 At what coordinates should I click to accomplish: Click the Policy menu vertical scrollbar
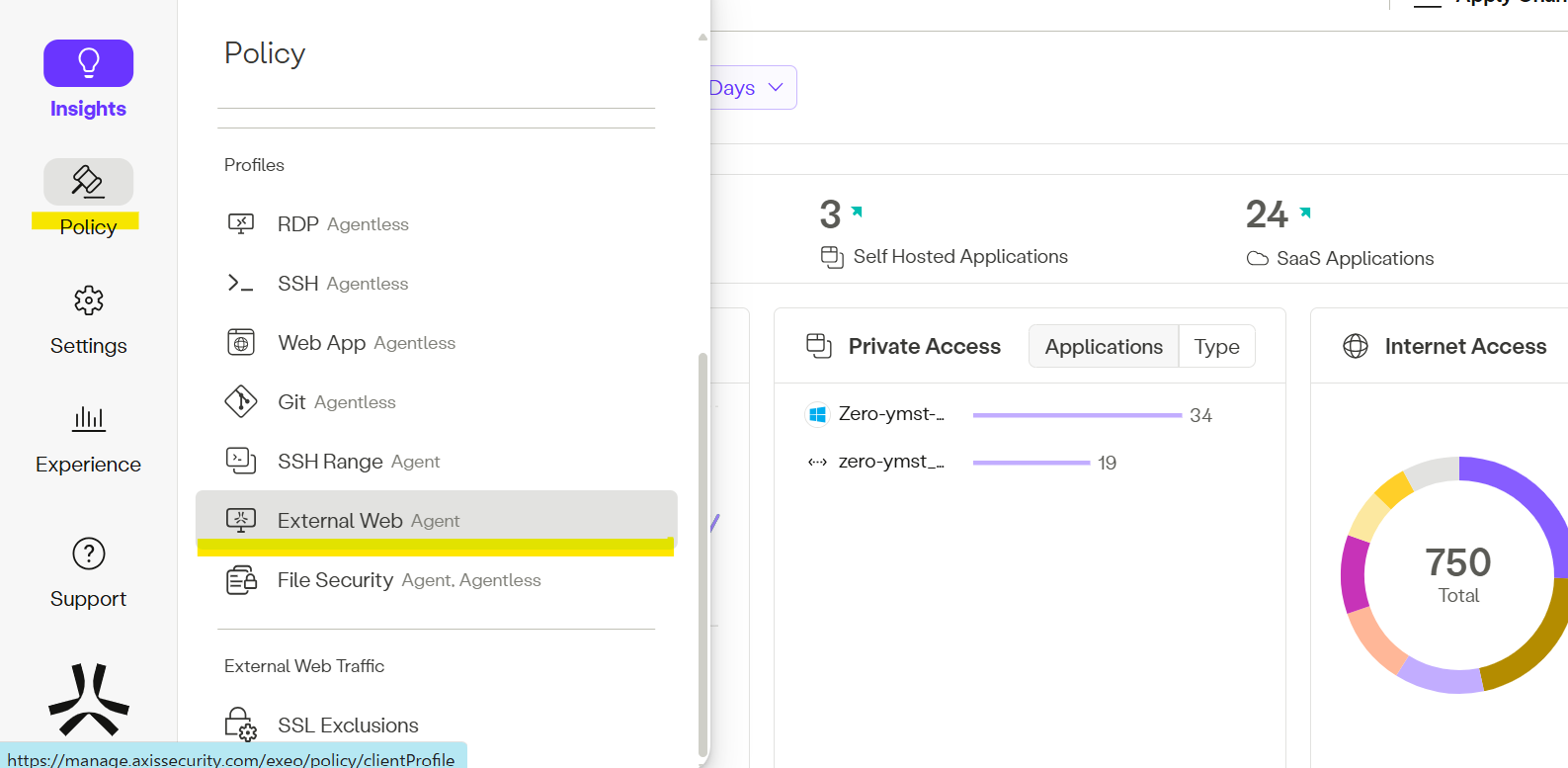[702, 554]
